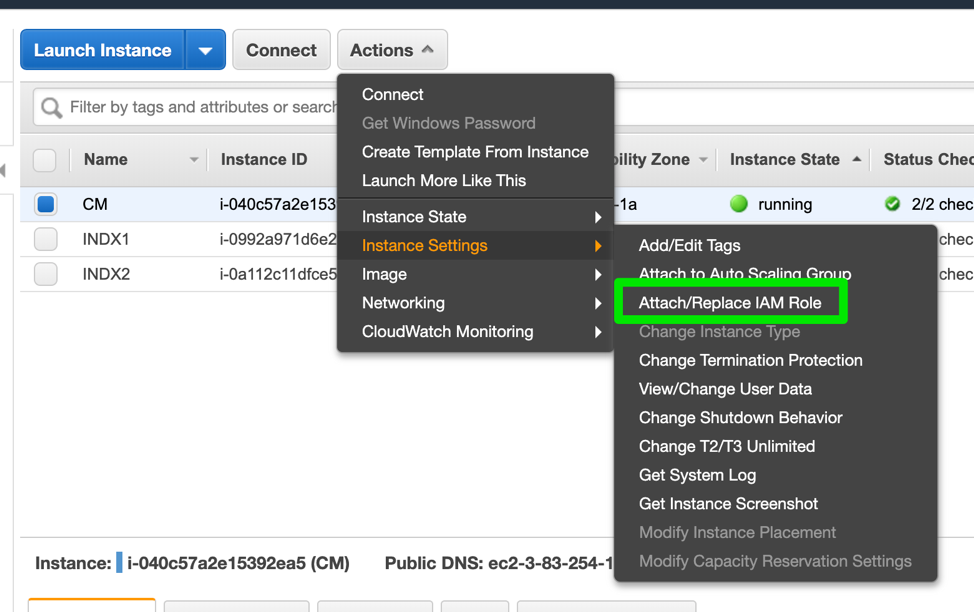Click the search magnifier icon in filter bar
Screen dimensions: 974x612
49,106
